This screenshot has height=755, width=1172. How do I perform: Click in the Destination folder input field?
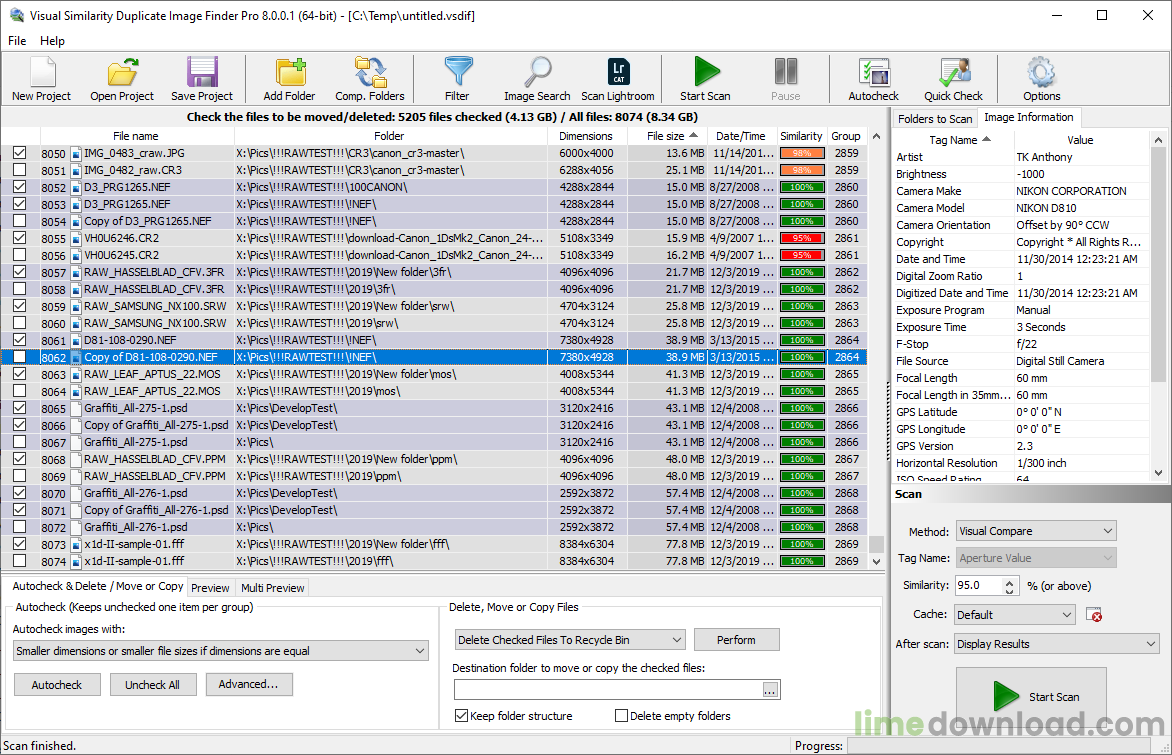tap(608, 690)
